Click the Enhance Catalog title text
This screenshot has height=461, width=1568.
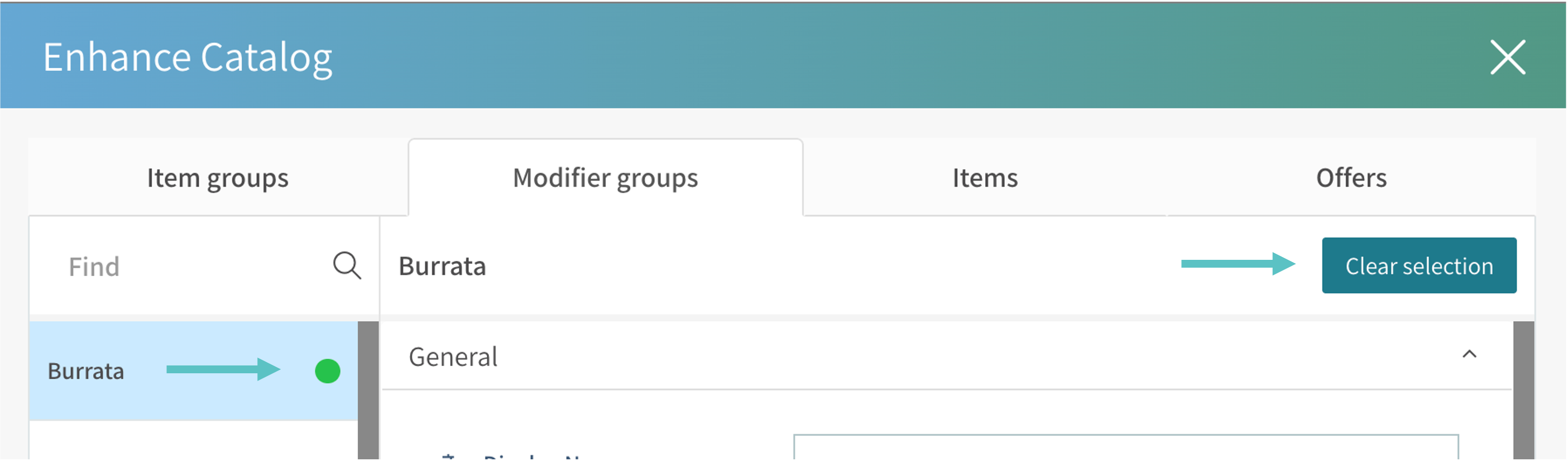pos(188,58)
